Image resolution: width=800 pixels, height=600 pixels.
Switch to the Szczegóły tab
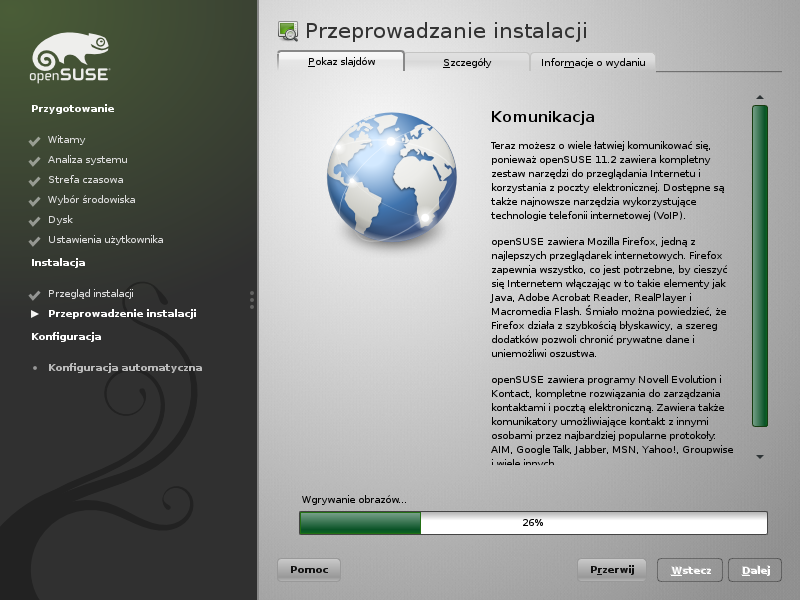pyautogui.click(x=467, y=62)
